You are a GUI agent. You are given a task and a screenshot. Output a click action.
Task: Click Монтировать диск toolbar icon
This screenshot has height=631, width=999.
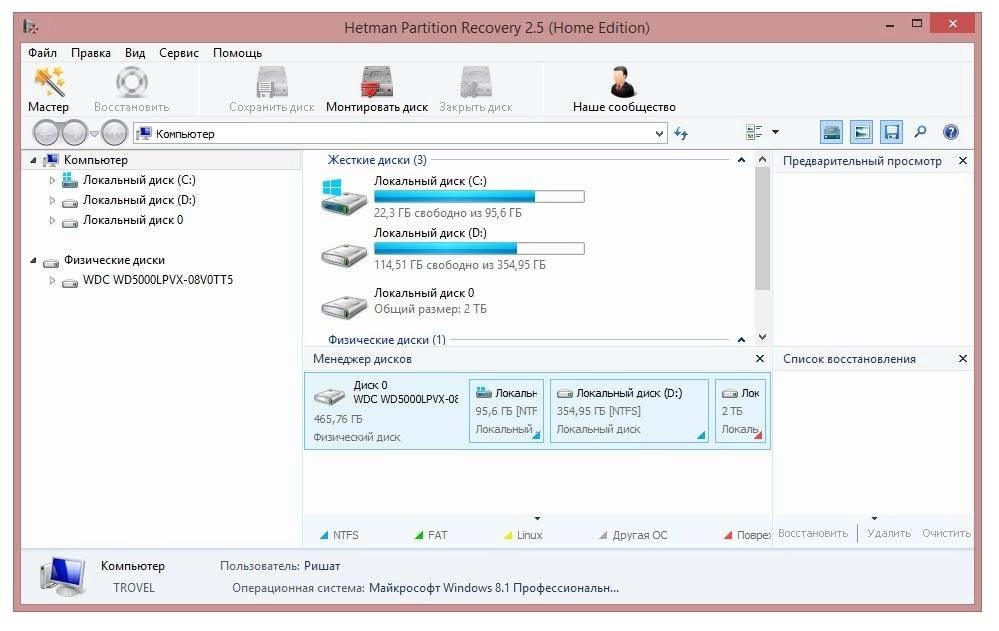[x=377, y=82]
